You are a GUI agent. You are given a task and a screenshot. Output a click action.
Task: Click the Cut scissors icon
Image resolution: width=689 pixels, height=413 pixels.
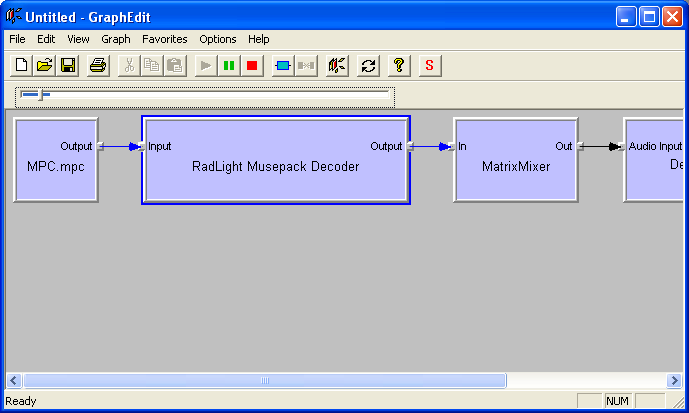pyautogui.click(x=129, y=66)
